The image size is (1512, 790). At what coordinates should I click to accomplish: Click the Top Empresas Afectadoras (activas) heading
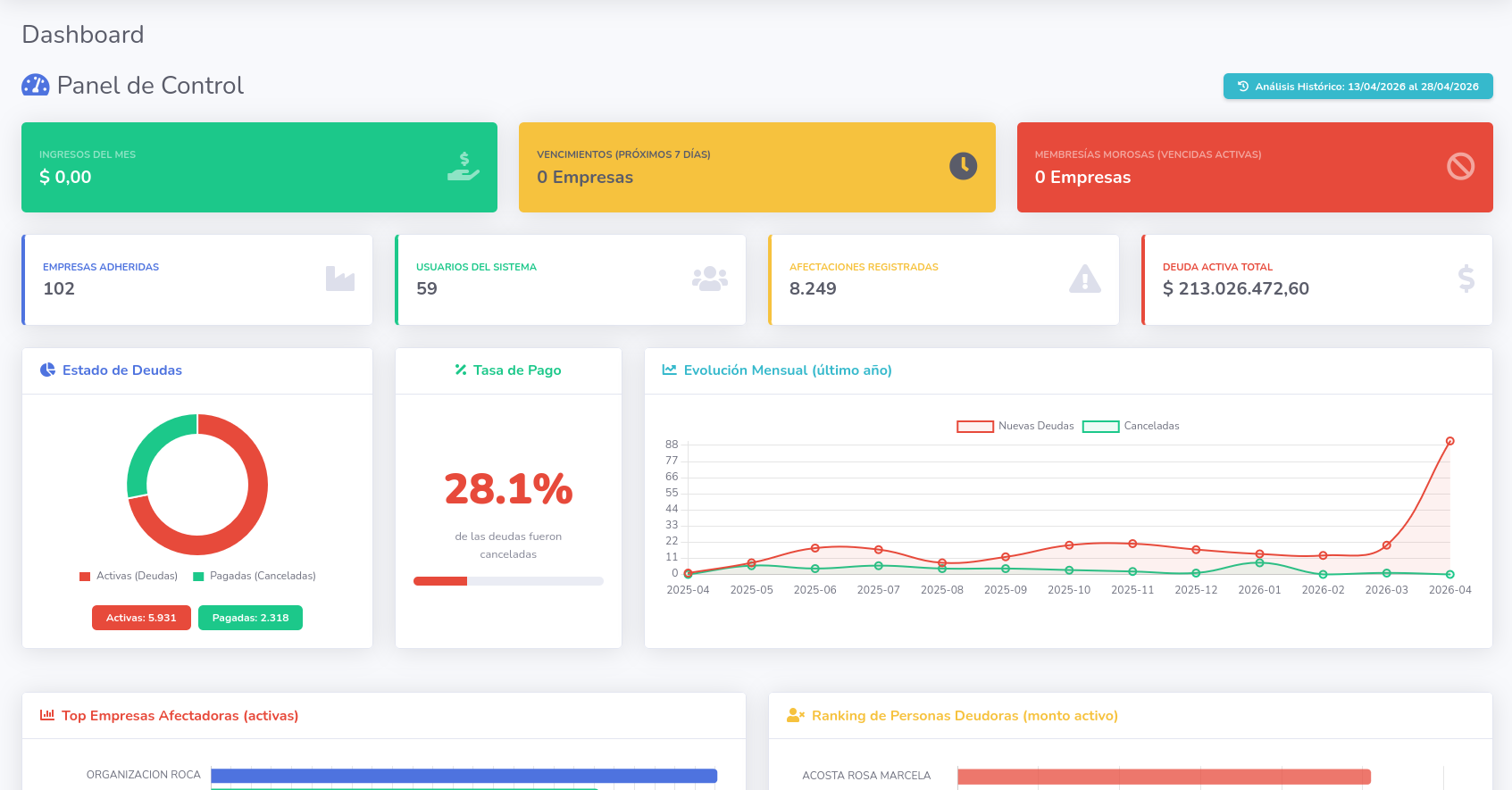(x=180, y=715)
